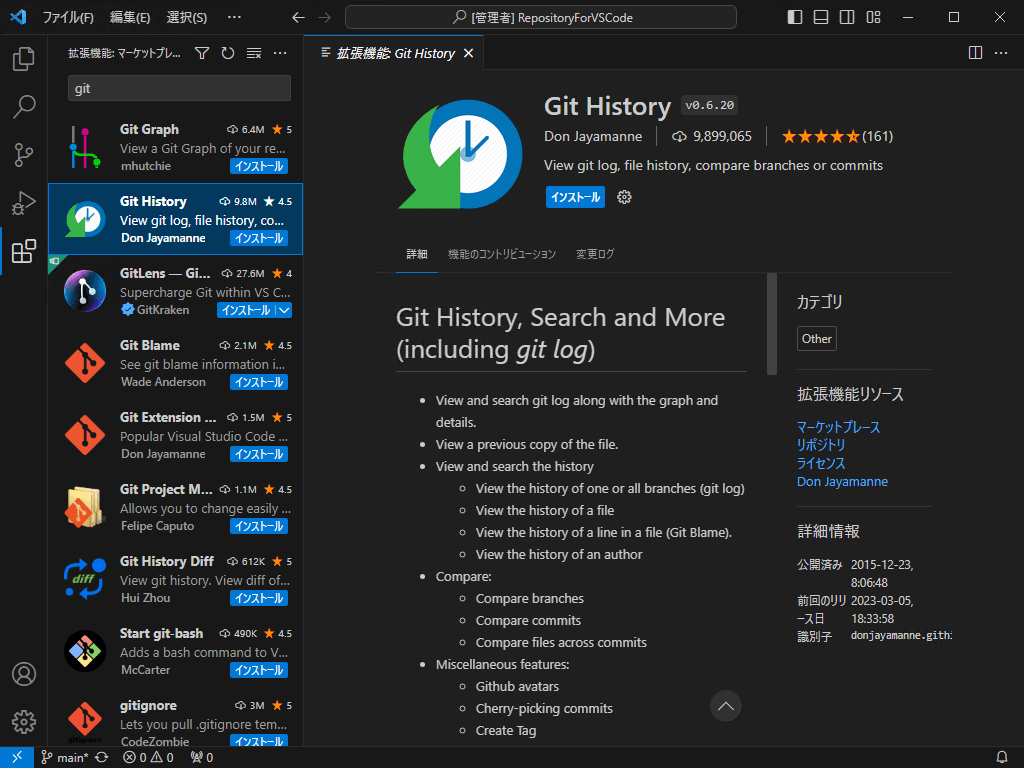Image resolution: width=1024 pixels, height=768 pixels.
Task: Click the main* branch indicator
Action: [x=65, y=757]
